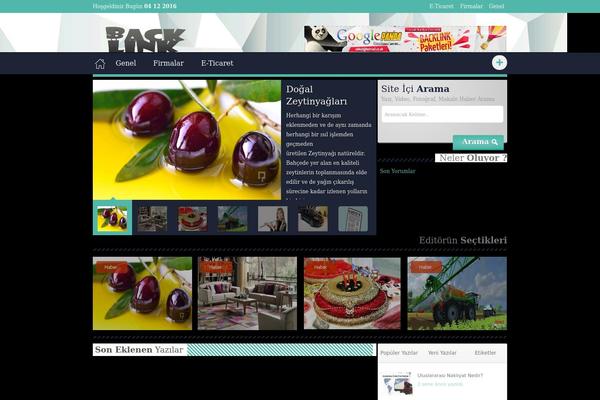Select the dark machine thumbnail in slider strip
The height and width of the screenshot is (400, 600).
(x=313, y=219)
